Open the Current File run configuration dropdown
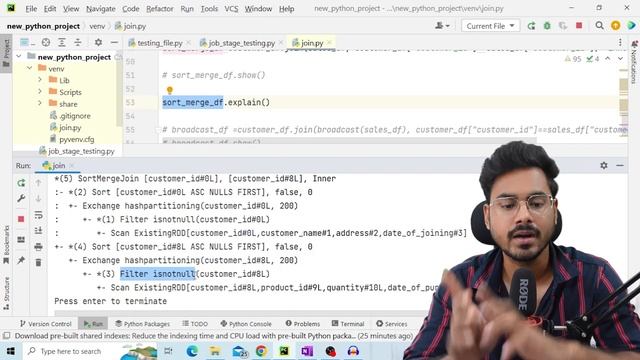Image resolution: width=640 pixels, height=360 pixels. point(490,26)
